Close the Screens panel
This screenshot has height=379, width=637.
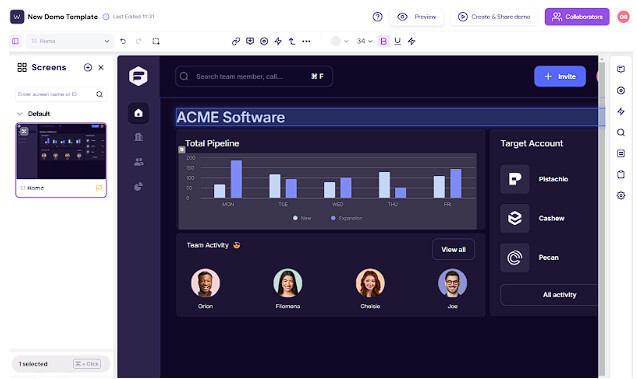click(x=101, y=67)
